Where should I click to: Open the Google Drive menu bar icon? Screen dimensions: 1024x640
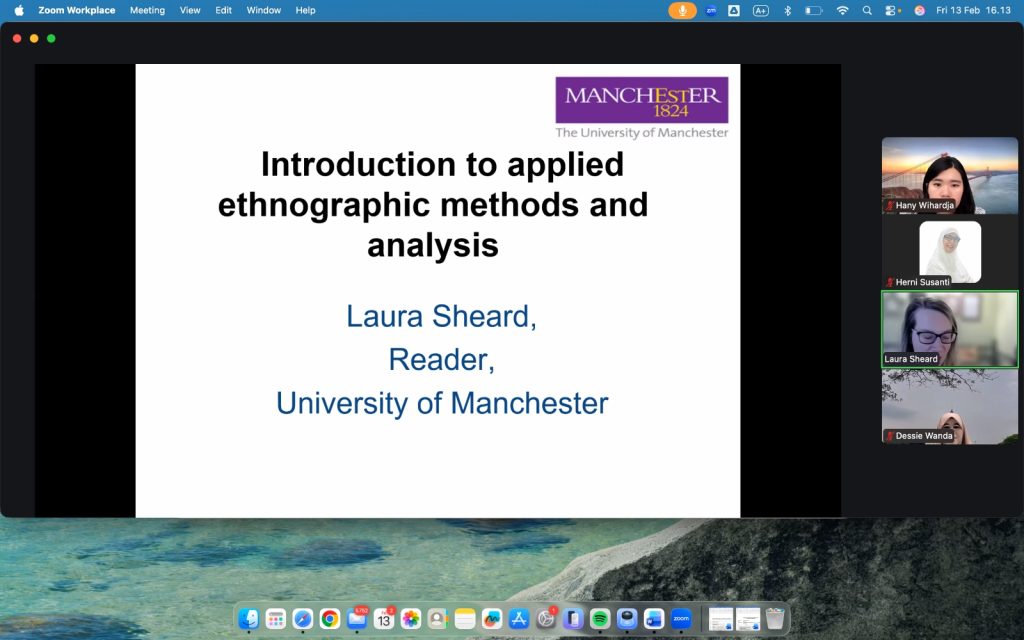(x=734, y=10)
